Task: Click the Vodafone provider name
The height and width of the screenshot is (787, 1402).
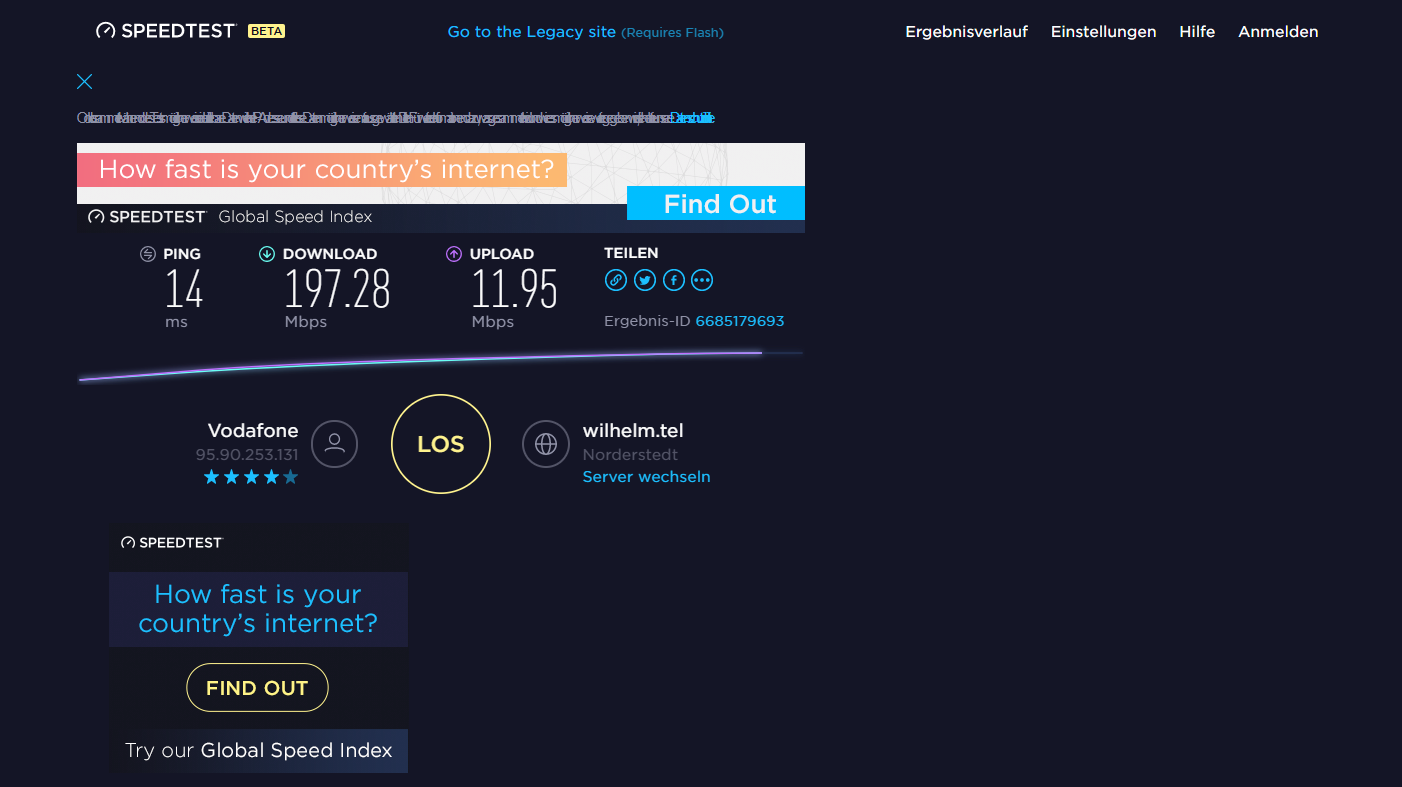Action: click(253, 431)
